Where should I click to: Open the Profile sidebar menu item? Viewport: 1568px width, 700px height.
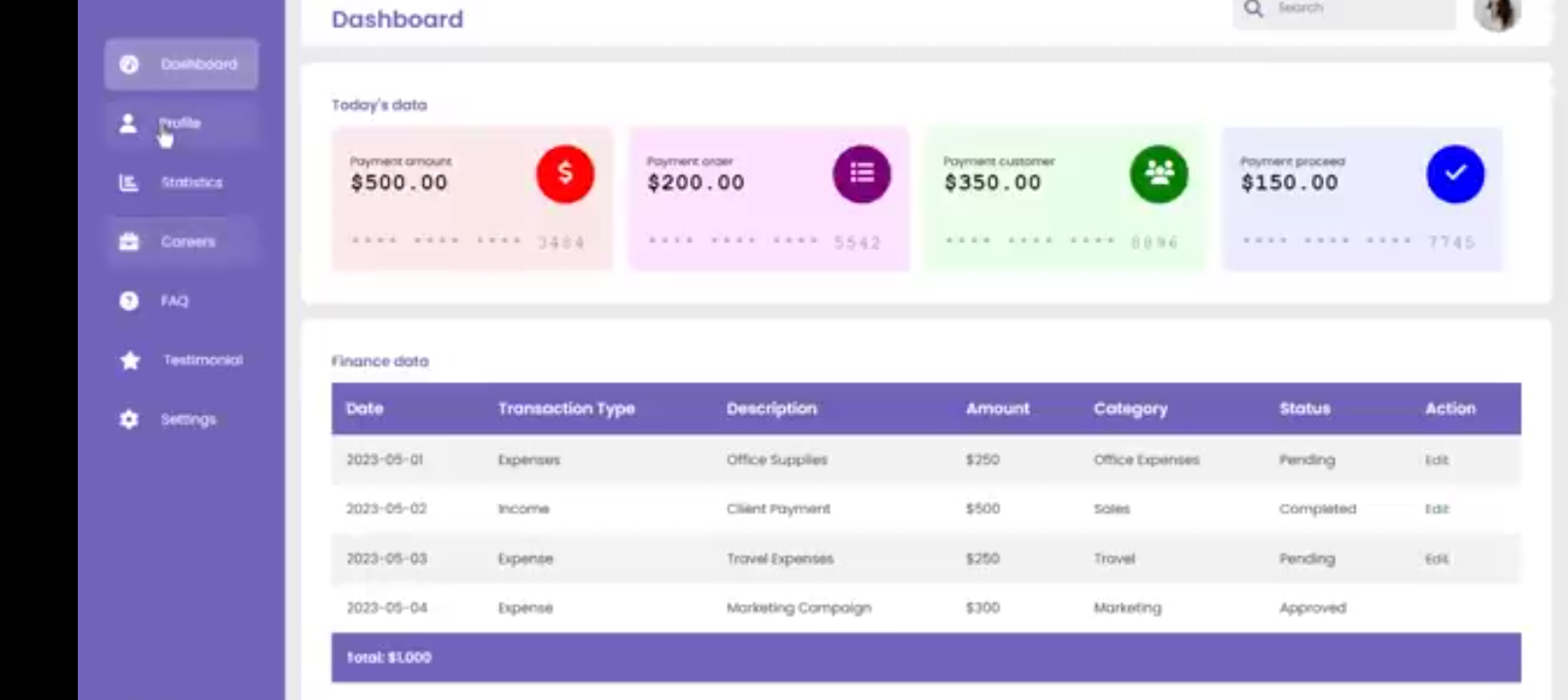[181, 123]
